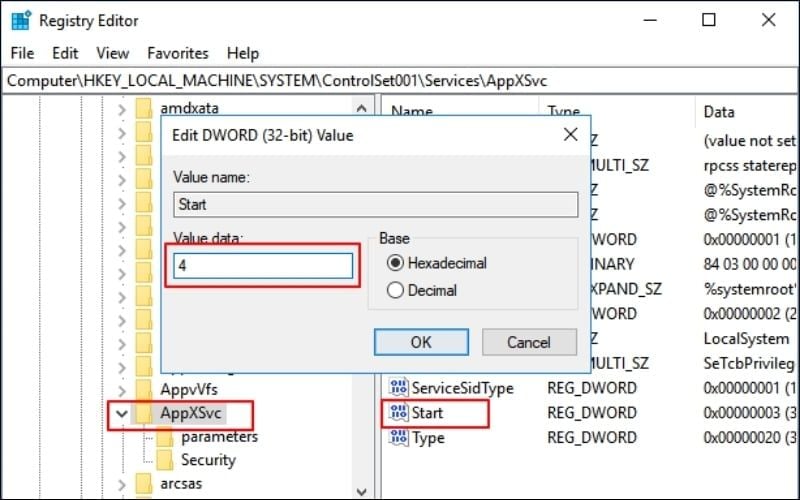Screen dimensions: 800x500
Task: Open the File menu
Action: (x=22, y=53)
